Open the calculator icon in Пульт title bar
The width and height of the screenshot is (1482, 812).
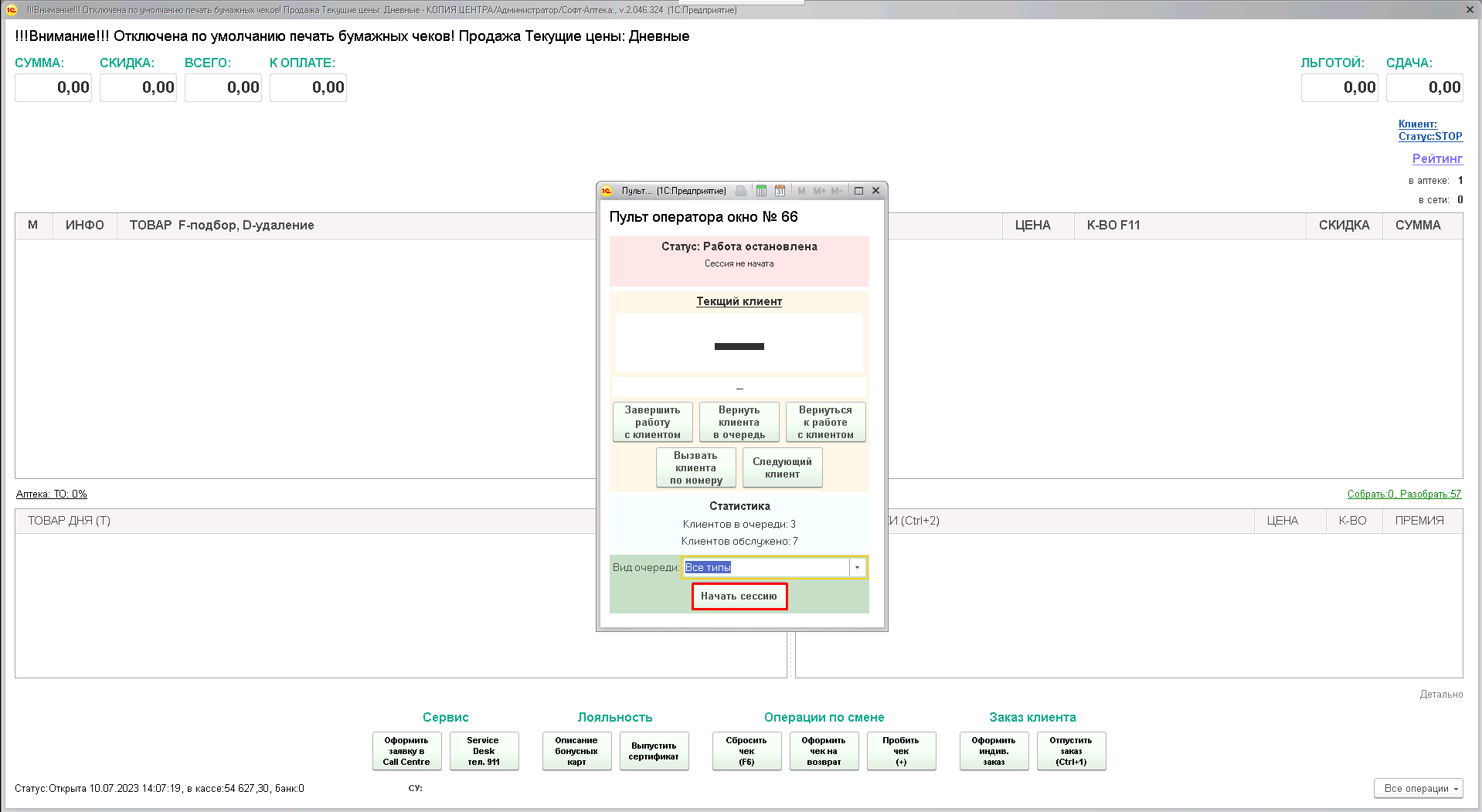point(761,191)
